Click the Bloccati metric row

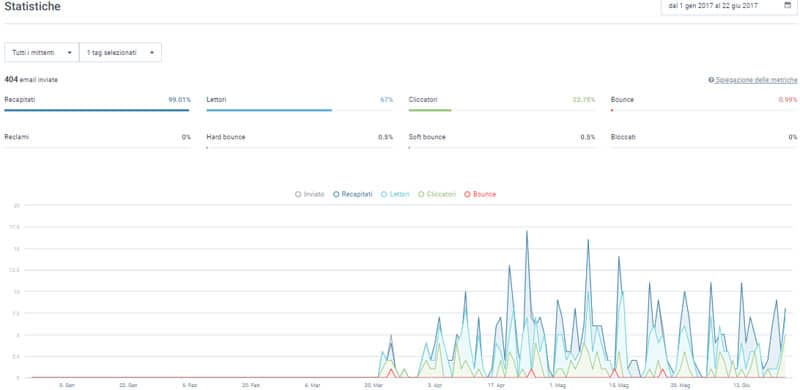(704, 141)
